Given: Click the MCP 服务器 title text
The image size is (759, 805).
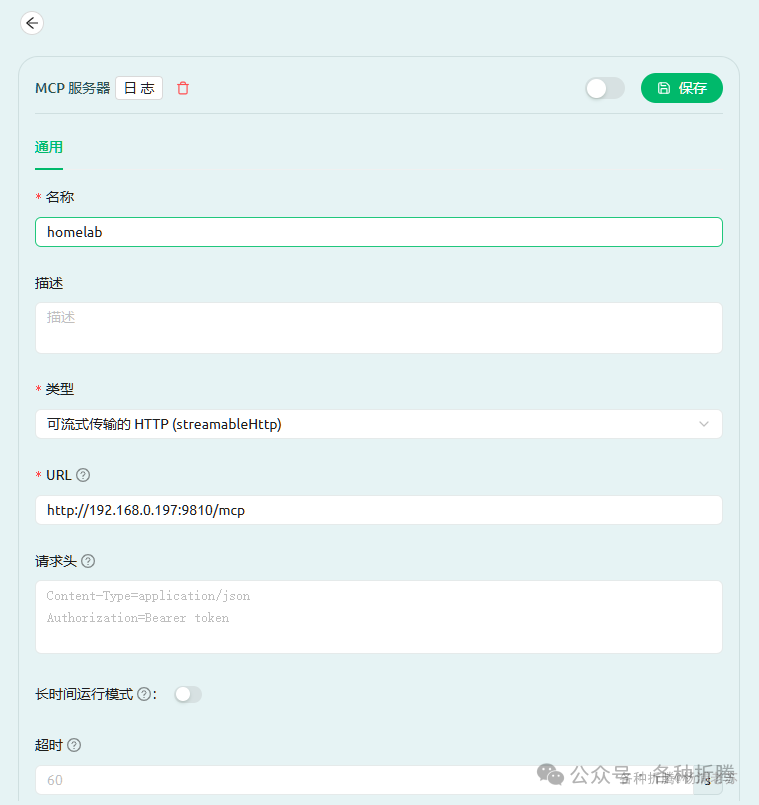Looking at the screenshot, I should pos(72,88).
